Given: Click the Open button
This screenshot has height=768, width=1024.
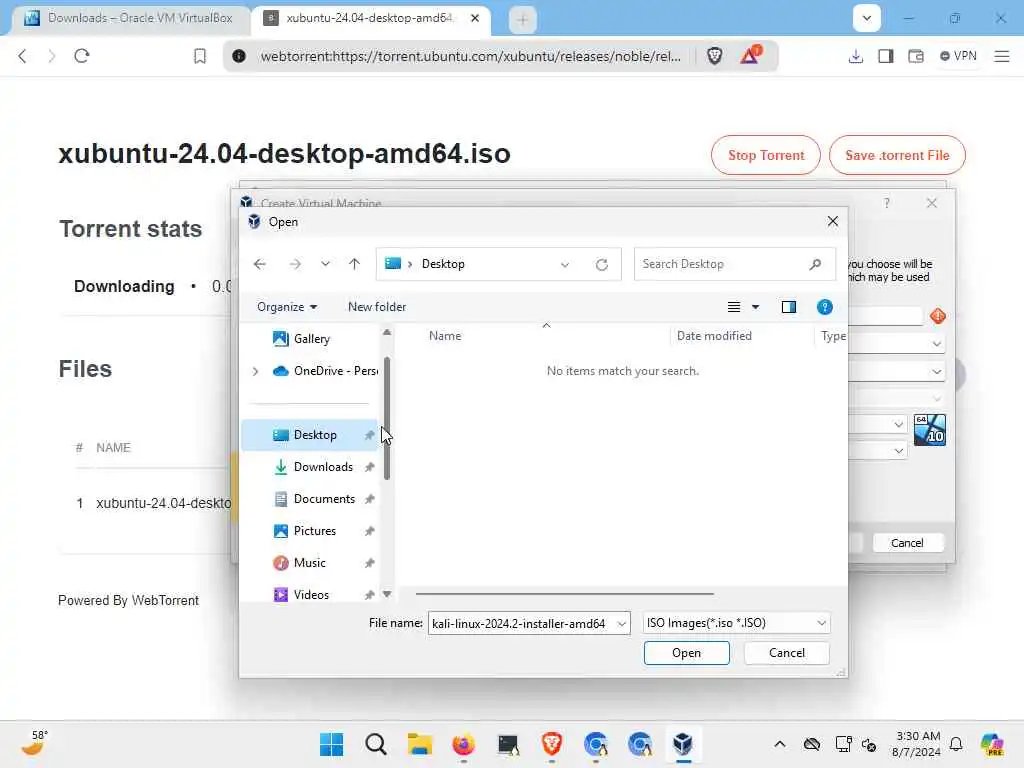Looking at the screenshot, I should coord(686,653).
